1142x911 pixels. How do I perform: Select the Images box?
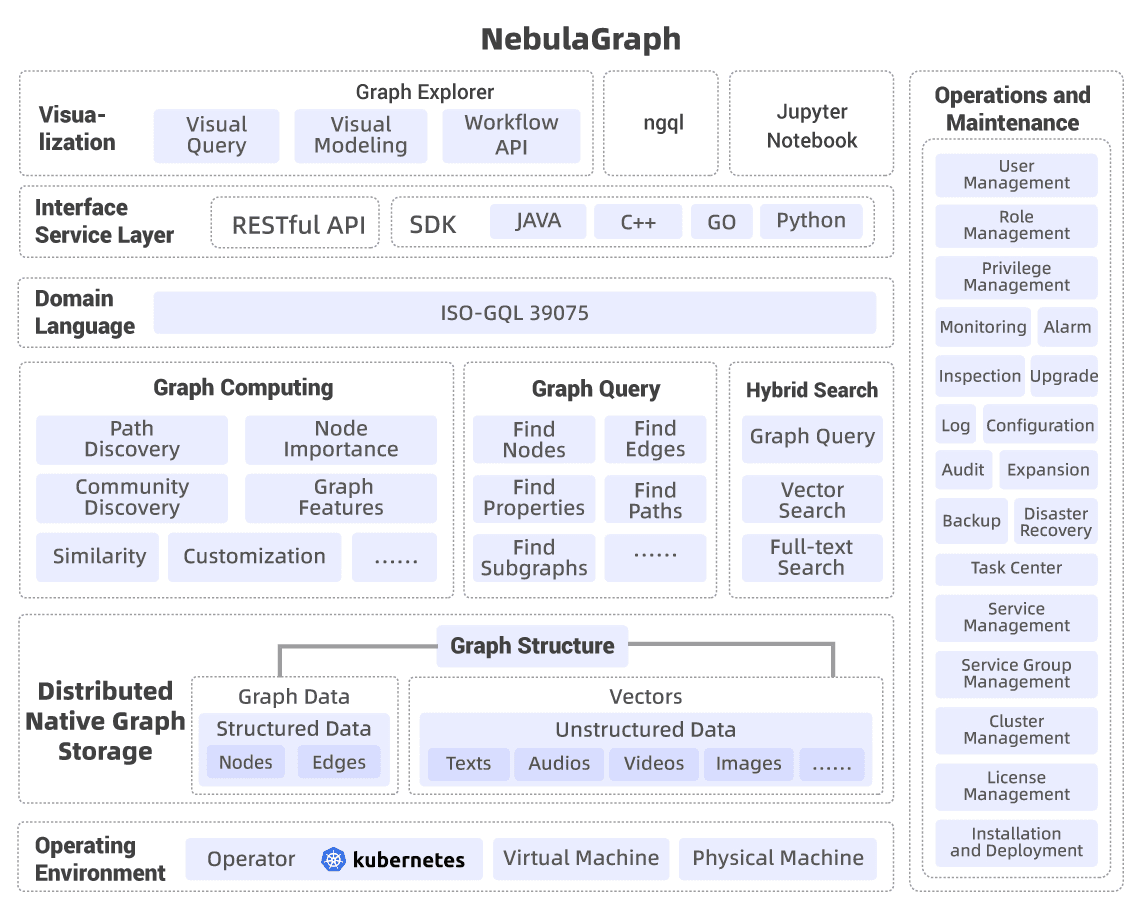click(749, 764)
